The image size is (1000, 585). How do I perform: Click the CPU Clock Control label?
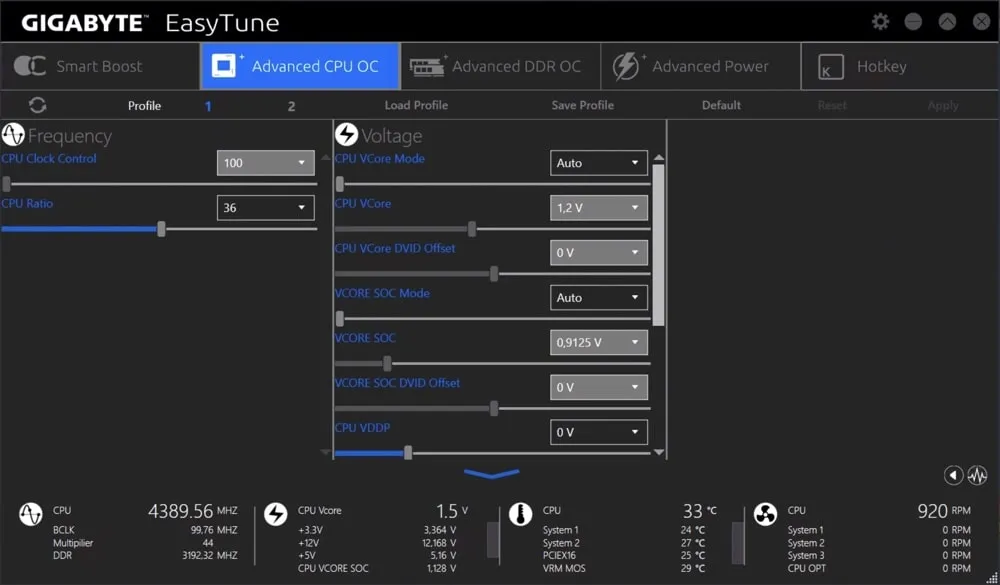[x=49, y=158]
